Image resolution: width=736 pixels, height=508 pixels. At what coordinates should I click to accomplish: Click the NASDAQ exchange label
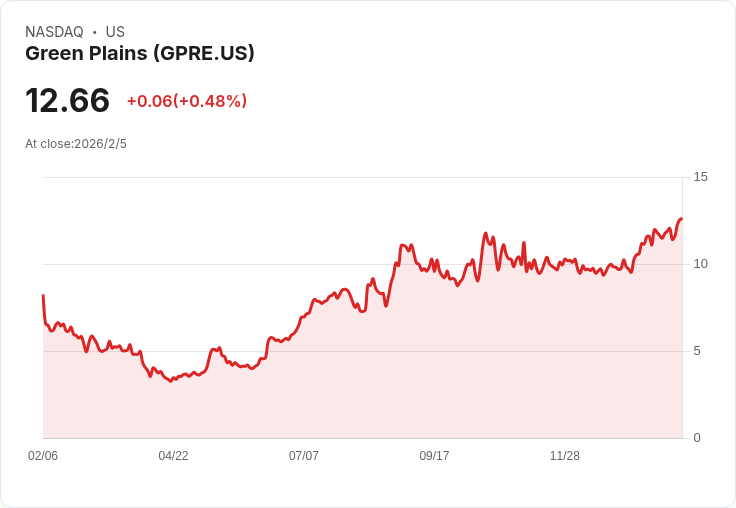[x=54, y=32]
